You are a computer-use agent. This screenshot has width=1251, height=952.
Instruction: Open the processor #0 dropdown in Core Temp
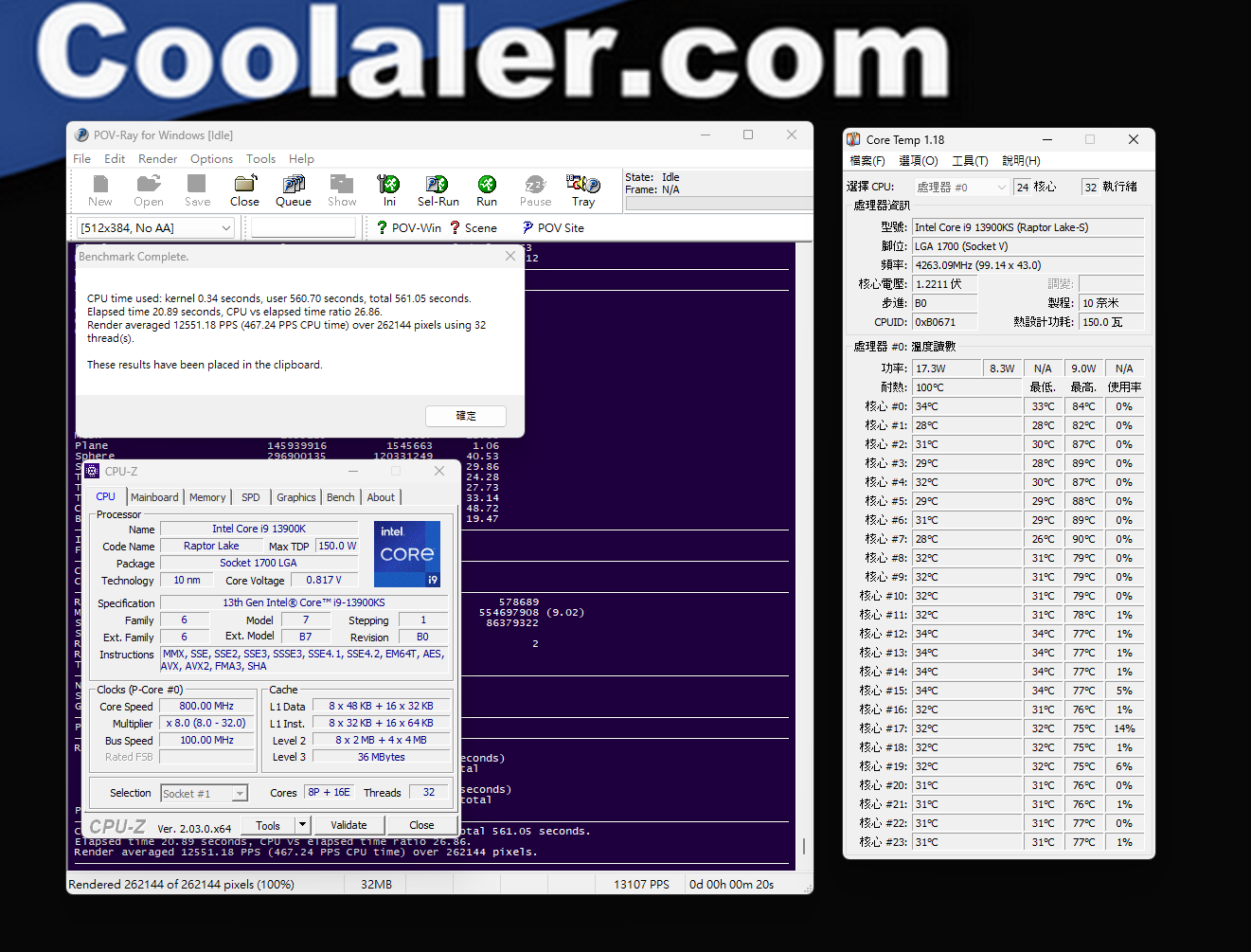point(960,188)
